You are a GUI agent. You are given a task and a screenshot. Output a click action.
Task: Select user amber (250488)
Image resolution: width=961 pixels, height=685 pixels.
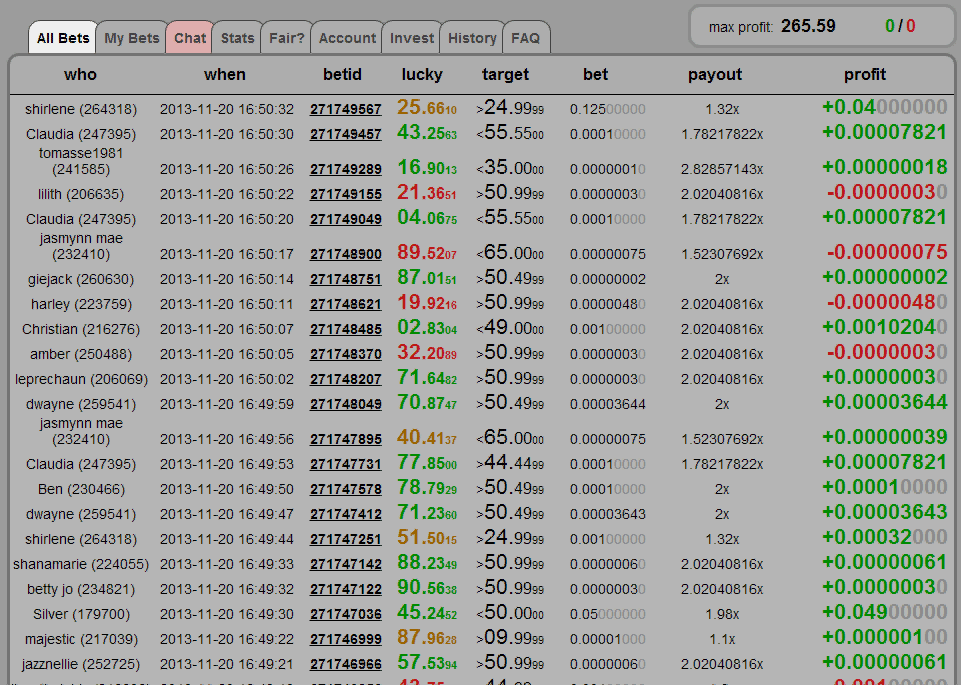point(81,354)
